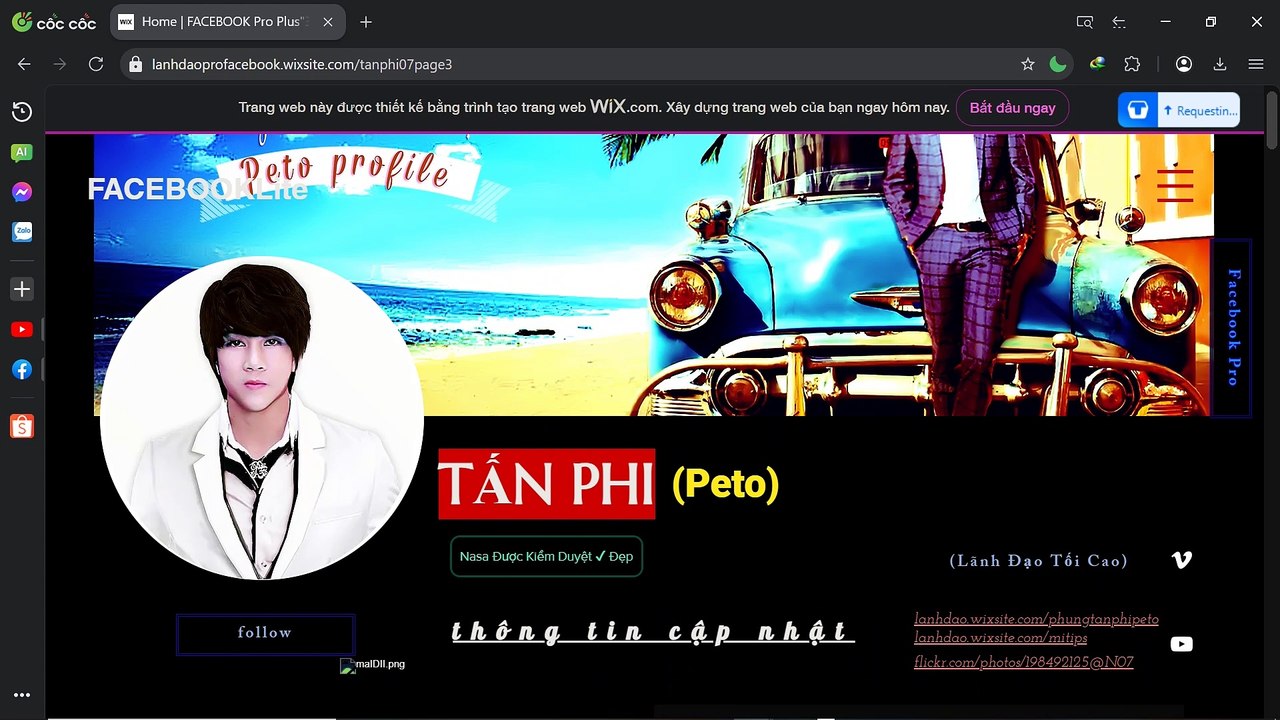Click the yellow (Peto) nickname text
Screen dimensions: 1280x720
[x=725, y=484]
